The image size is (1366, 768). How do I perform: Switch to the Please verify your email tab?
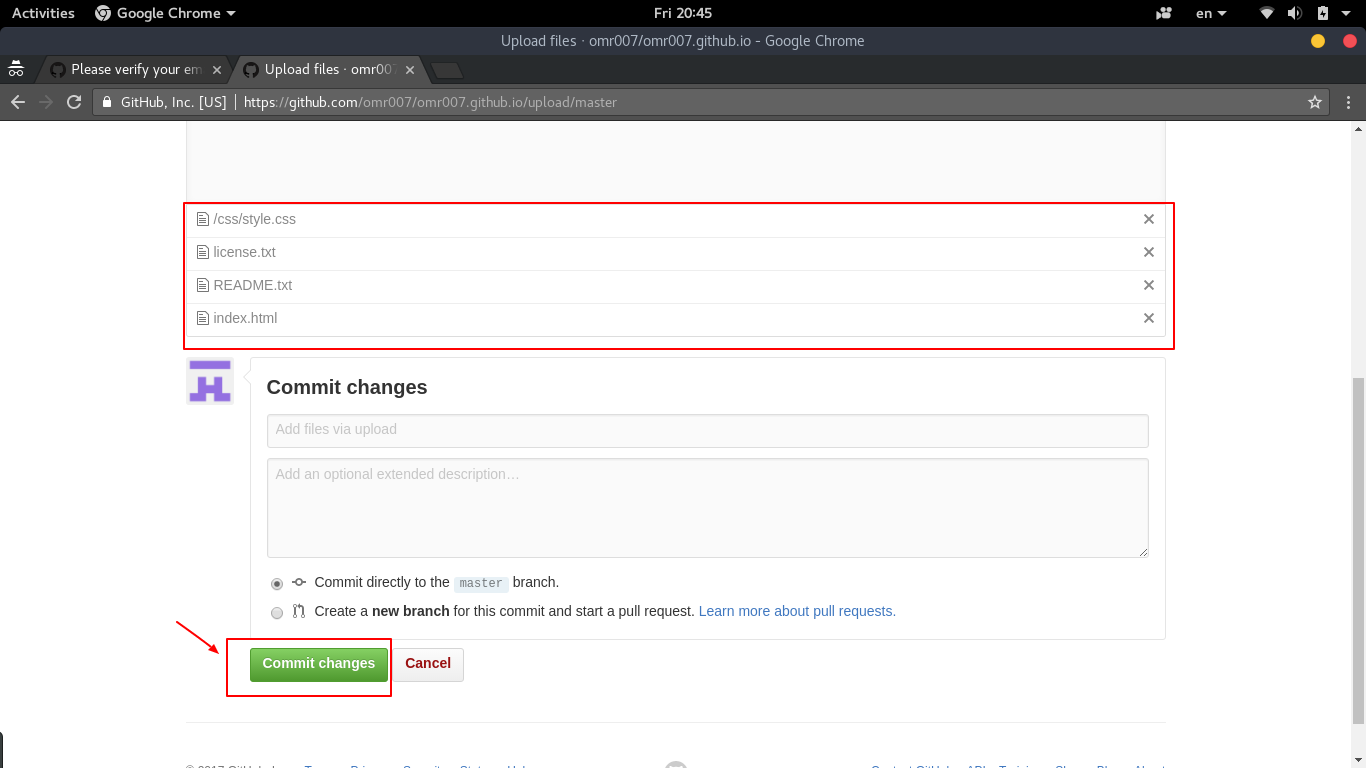[135, 69]
